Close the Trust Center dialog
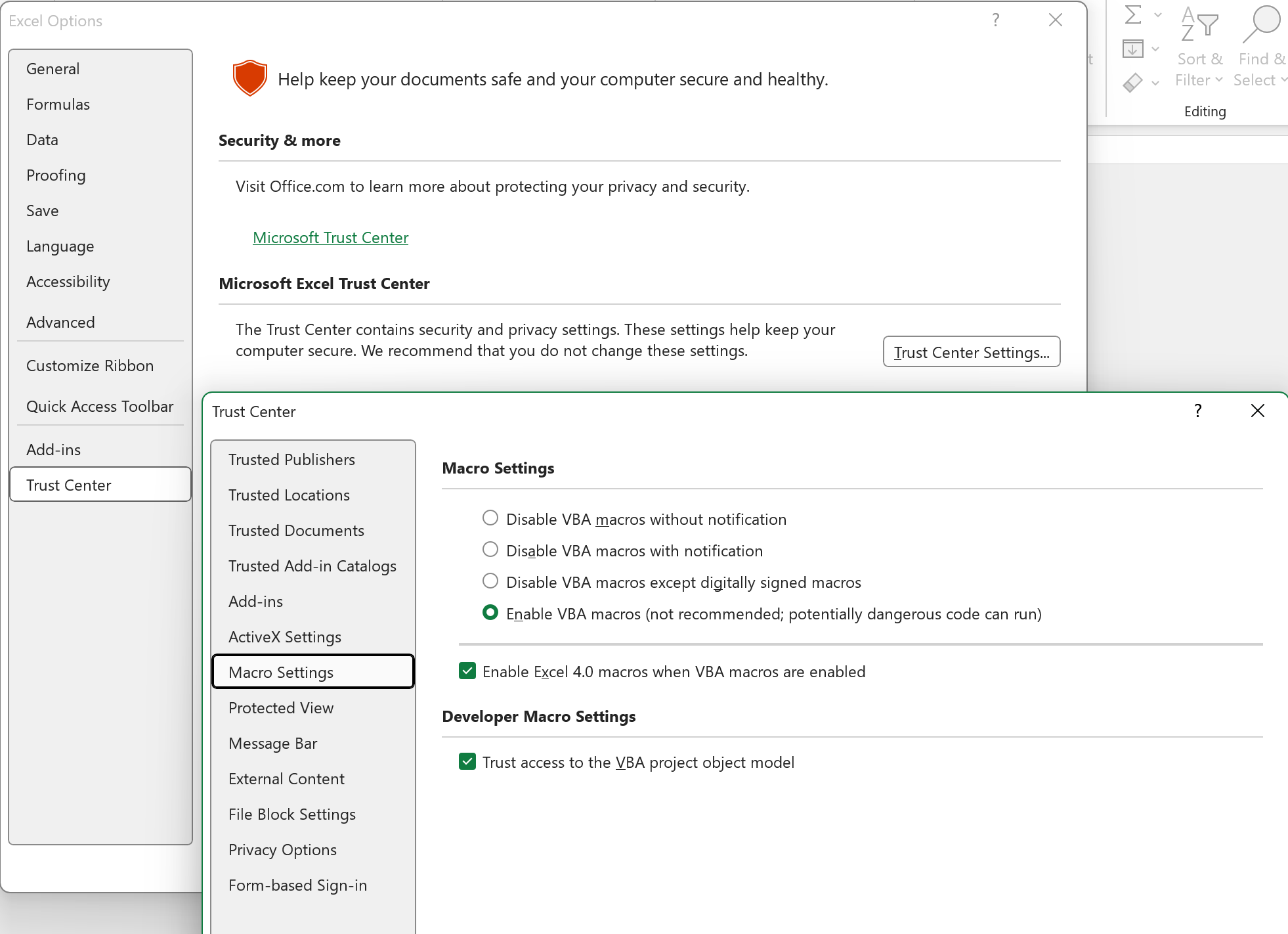This screenshot has width=1288, height=934. point(1258,411)
